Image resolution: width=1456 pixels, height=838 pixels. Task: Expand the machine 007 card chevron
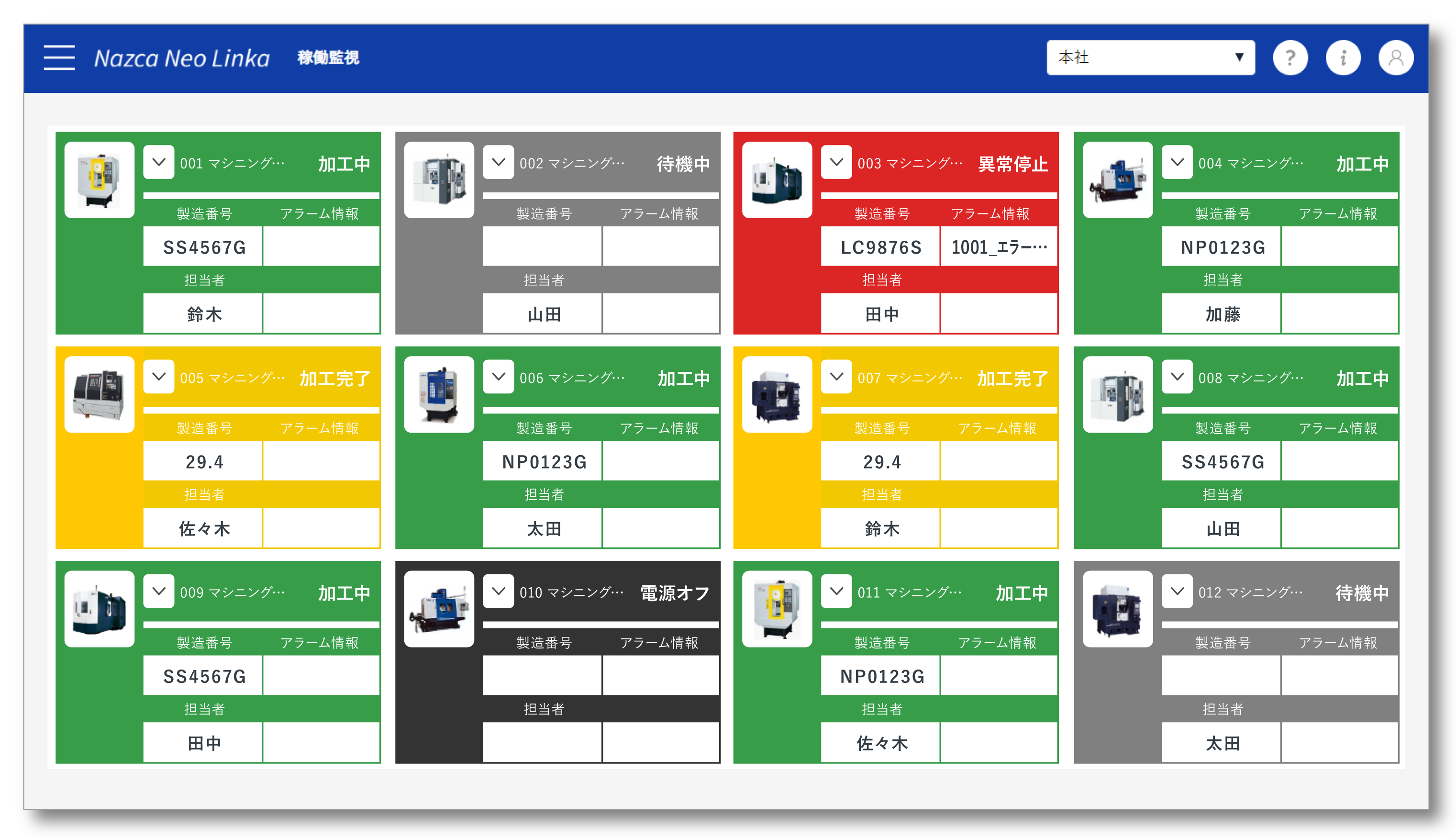(x=836, y=377)
